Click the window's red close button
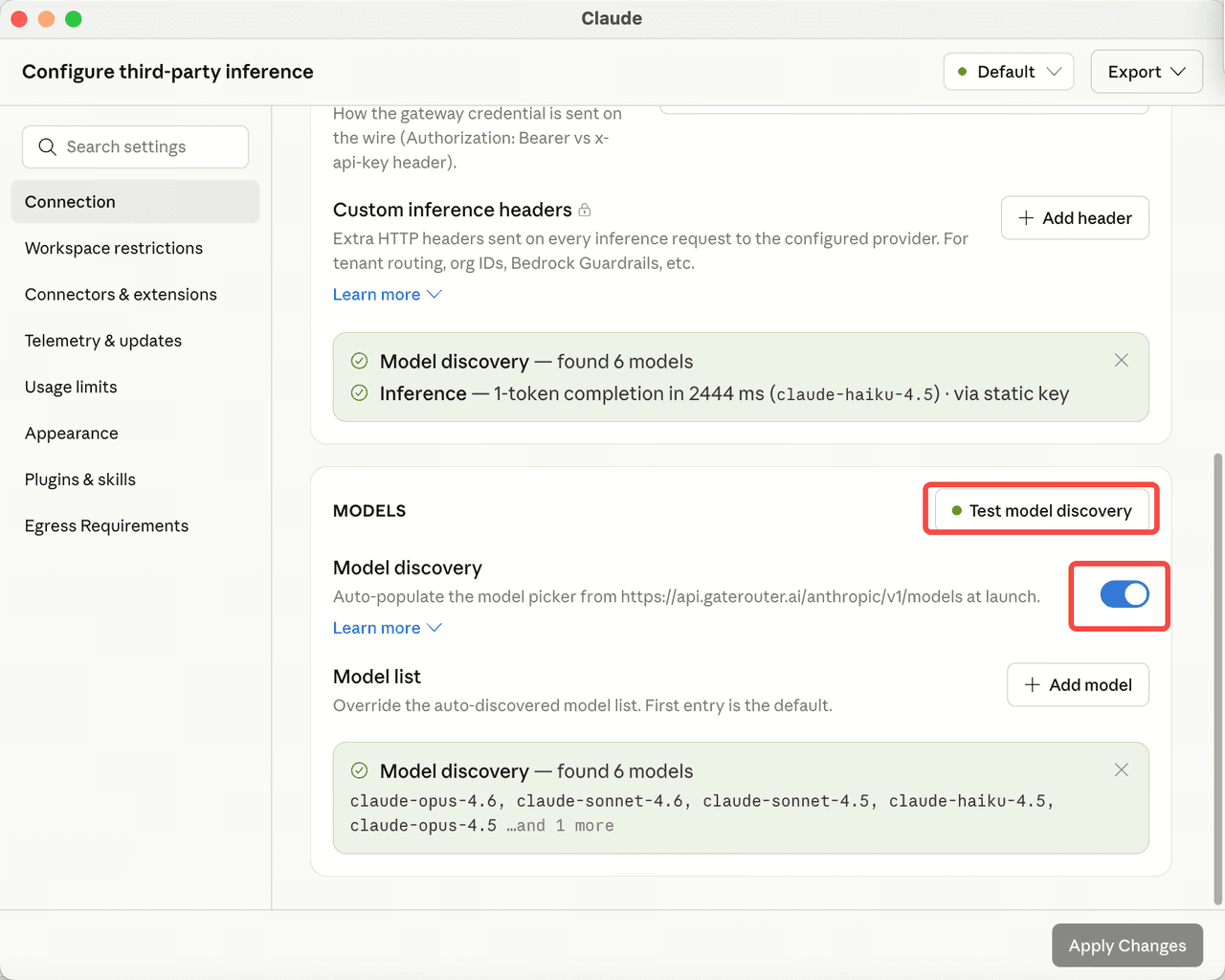Image resolution: width=1225 pixels, height=980 pixels. click(x=19, y=19)
